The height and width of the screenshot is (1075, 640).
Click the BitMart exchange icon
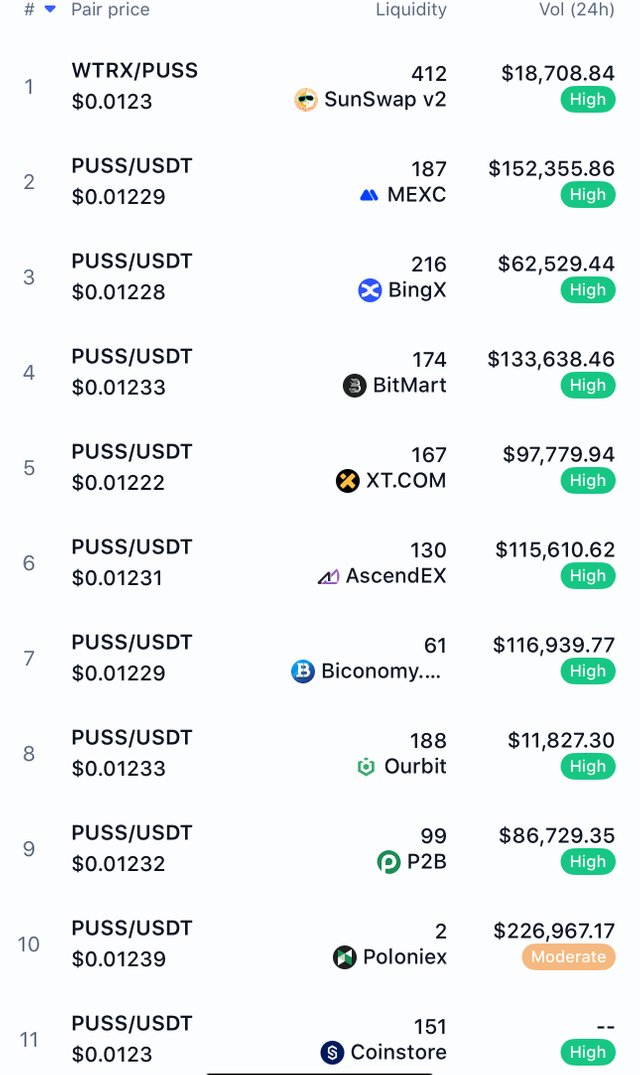tap(354, 386)
